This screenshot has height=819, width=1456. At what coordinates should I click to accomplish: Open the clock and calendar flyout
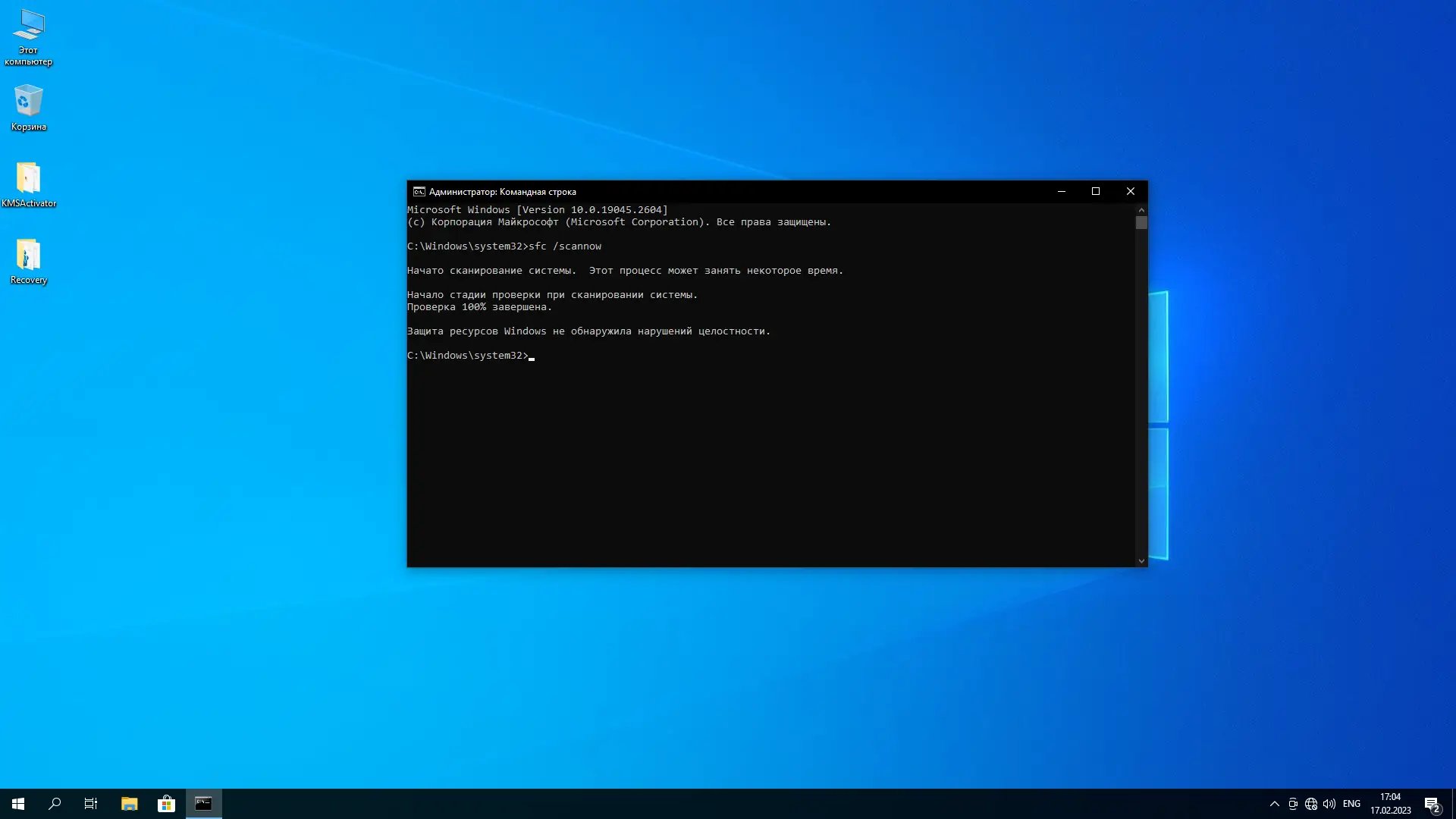(1390, 804)
